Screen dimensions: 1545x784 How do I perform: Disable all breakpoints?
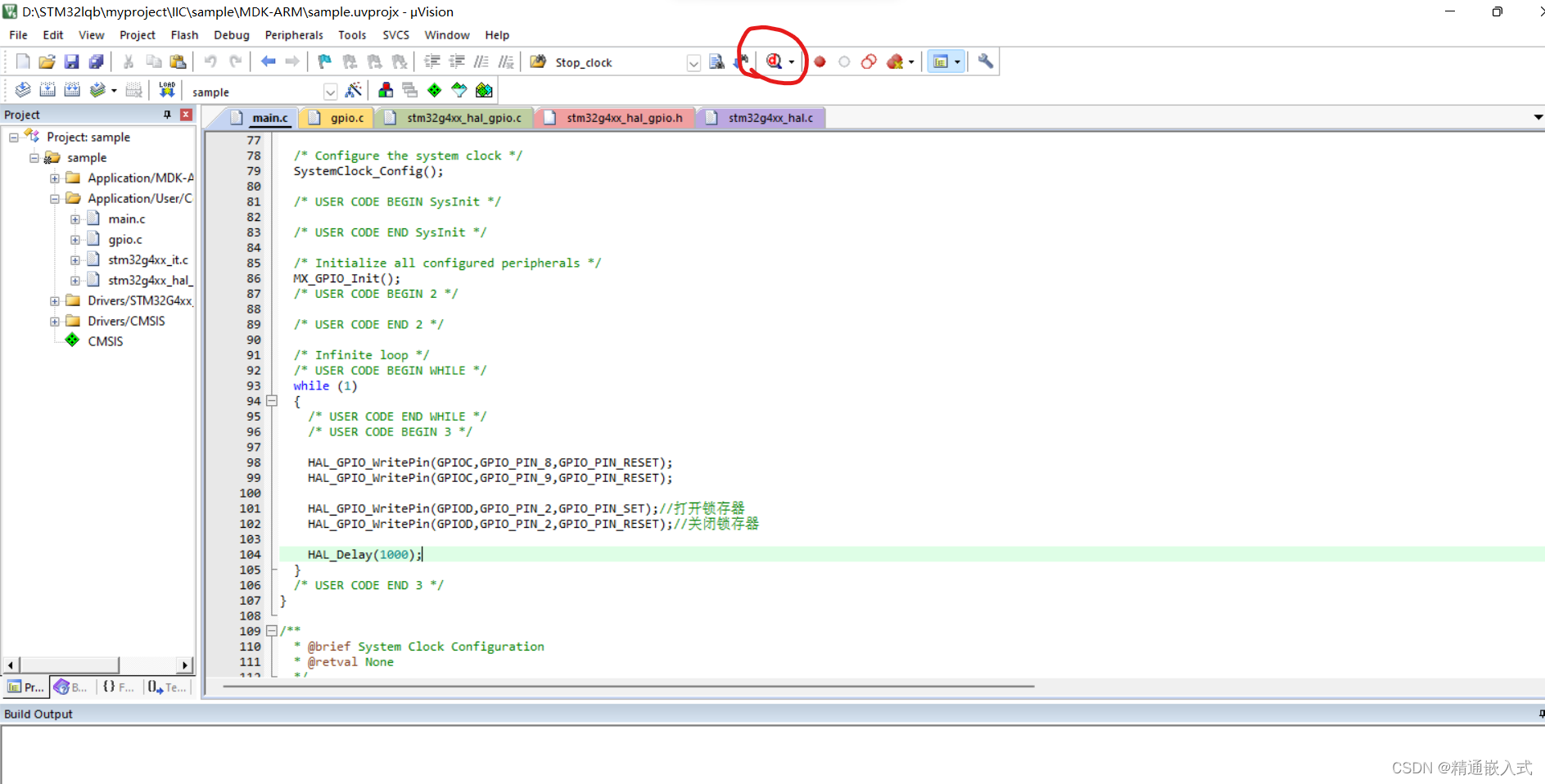pyautogui.click(x=869, y=61)
